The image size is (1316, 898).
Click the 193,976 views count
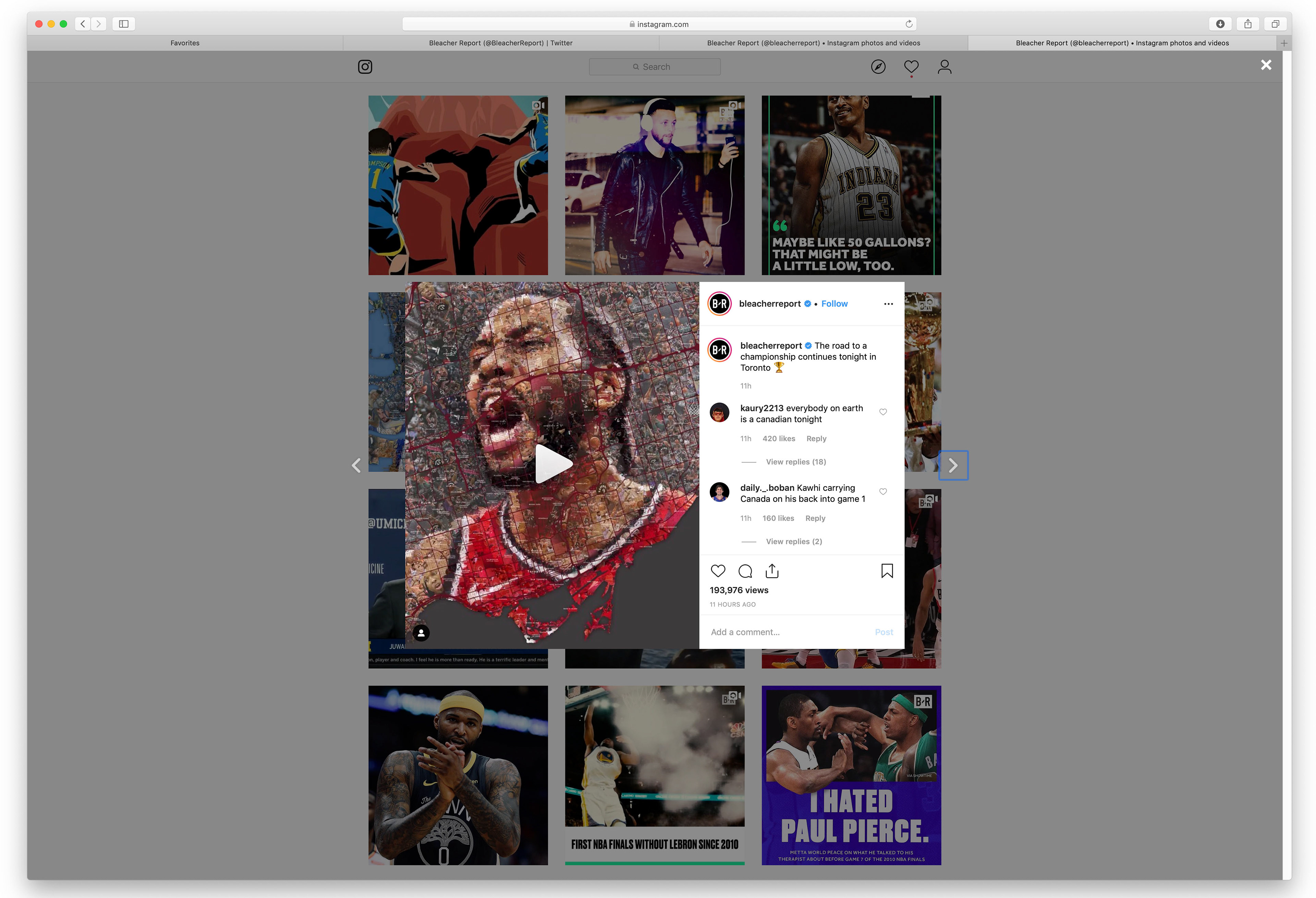(739, 590)
